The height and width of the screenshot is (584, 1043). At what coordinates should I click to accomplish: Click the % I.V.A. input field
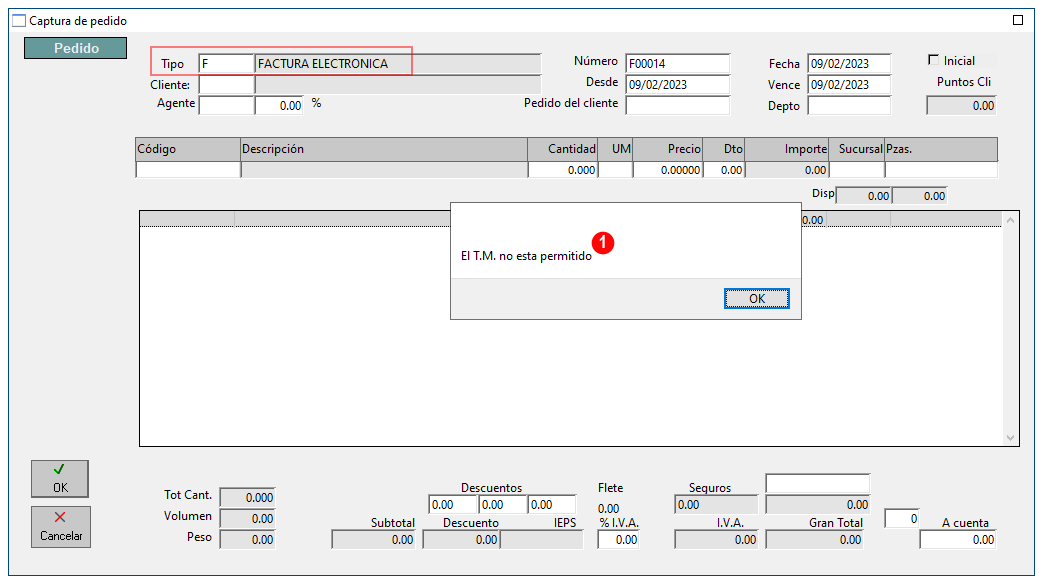[619, 539]
